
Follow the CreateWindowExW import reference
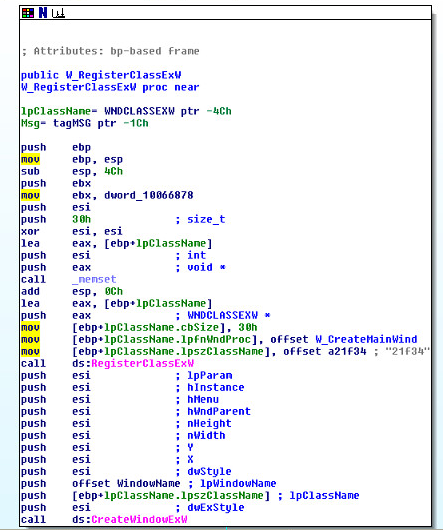tap(139, 520)
